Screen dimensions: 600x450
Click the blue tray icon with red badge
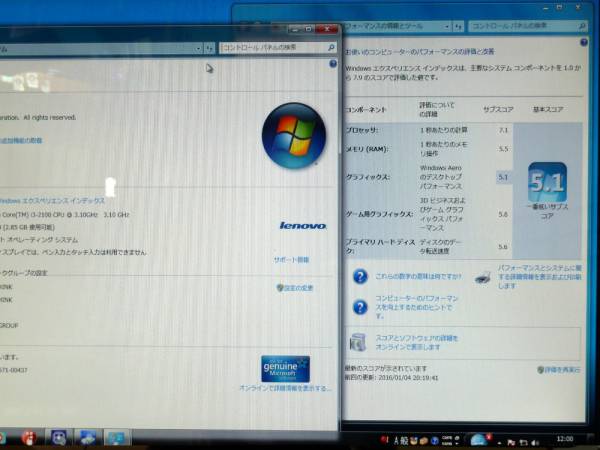[480, 440]
